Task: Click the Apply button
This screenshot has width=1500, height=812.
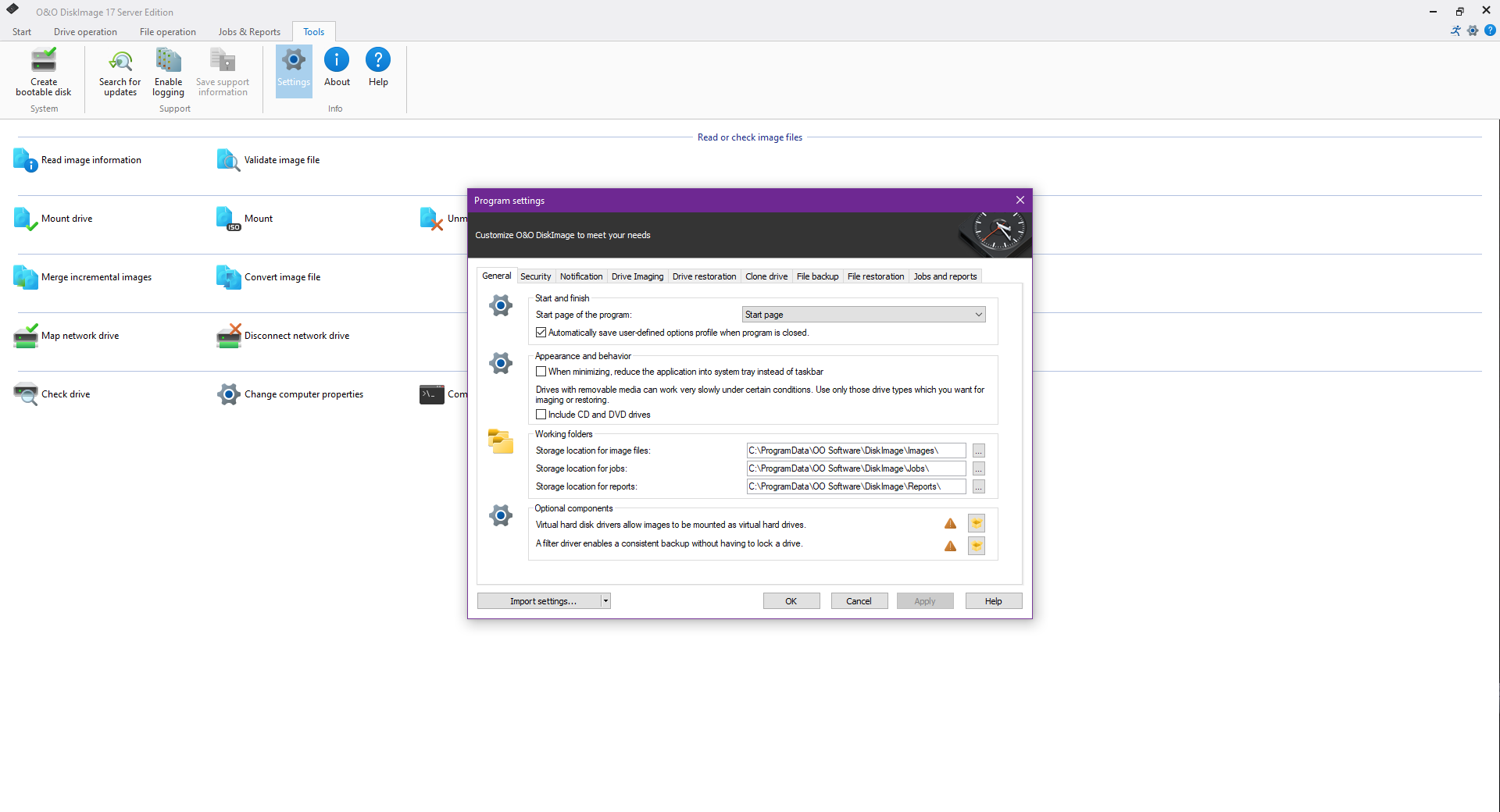Action: click(925, 601)
